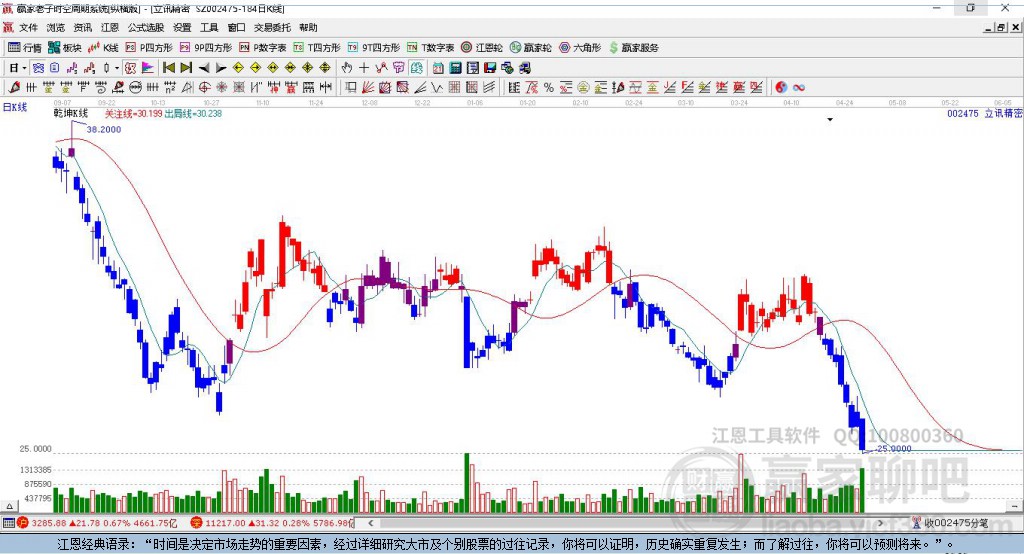Launch the 江恩轮 Gann wheel
Viewport: 1024px width, 554px height.
click(x=482, y=48)
